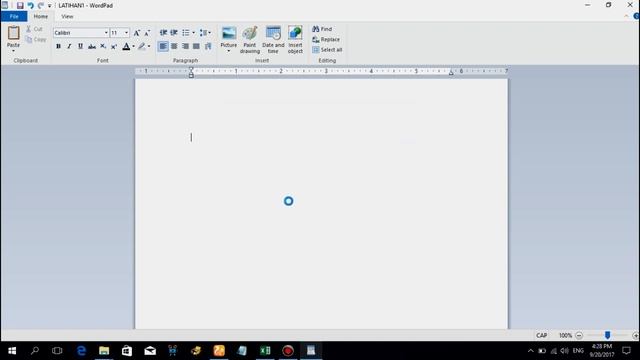Expand the Picture dropdown arrow
Image resolution: width=640 pixels, height=360 pixels.
click(229, 51)
